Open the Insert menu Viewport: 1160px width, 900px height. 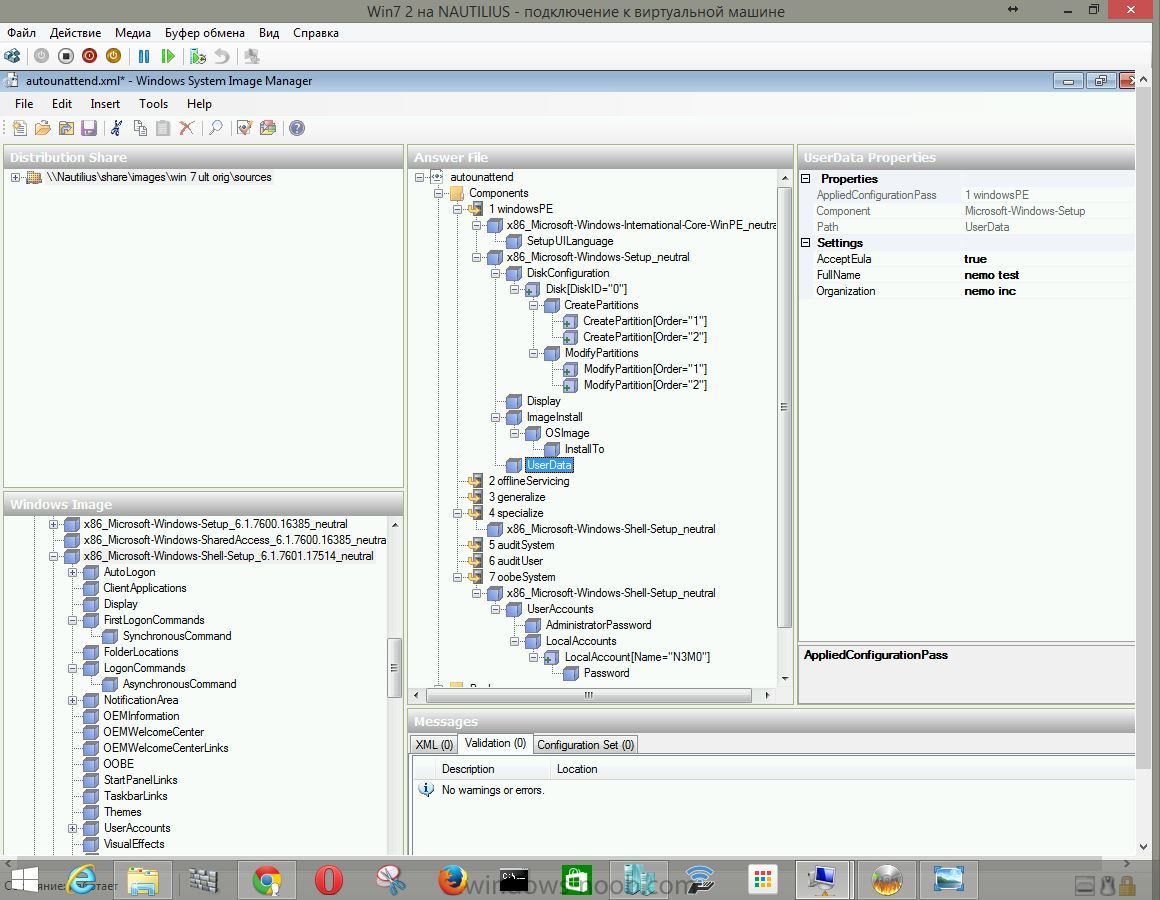[105, 104]
